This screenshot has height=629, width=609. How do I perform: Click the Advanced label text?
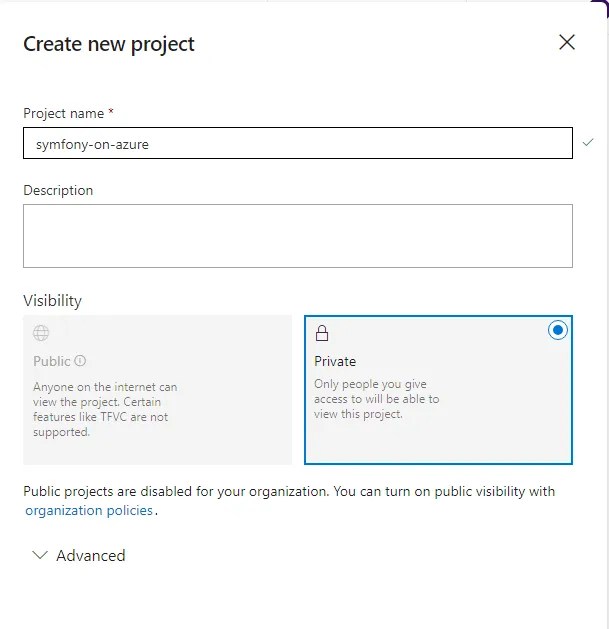point(91,556)
